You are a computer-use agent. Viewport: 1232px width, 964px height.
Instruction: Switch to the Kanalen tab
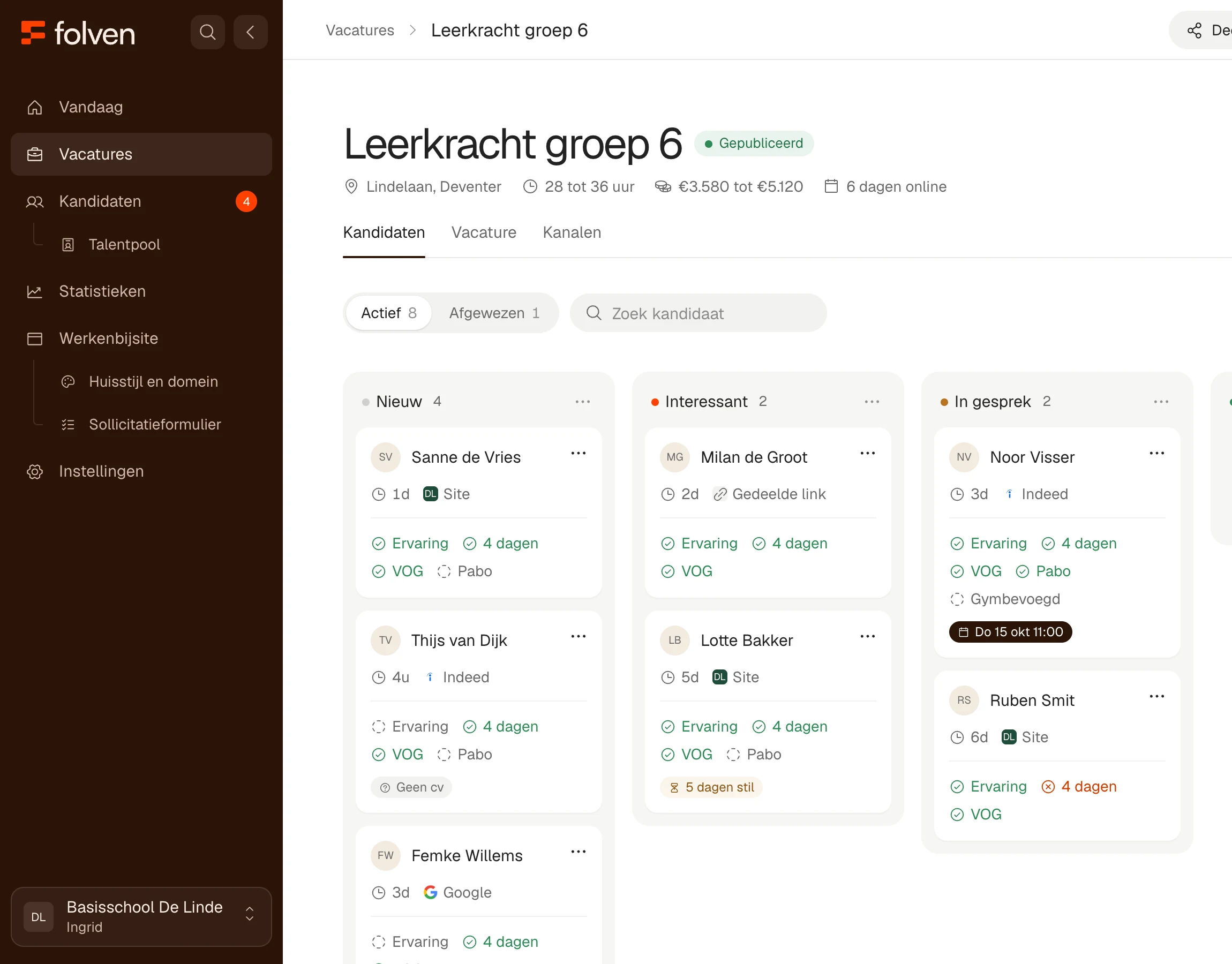click(572, 232)
